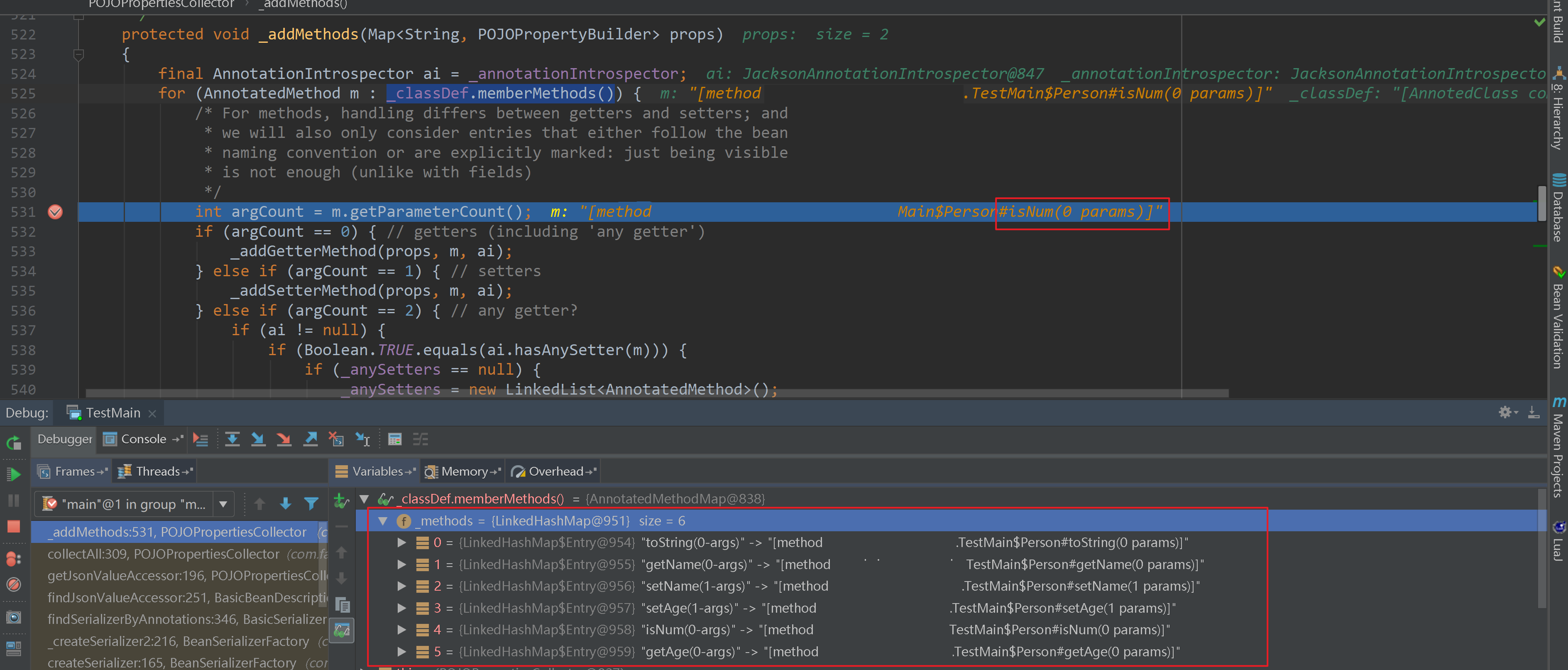Open restore layout icon in debug sidebar

coord(13,648)
